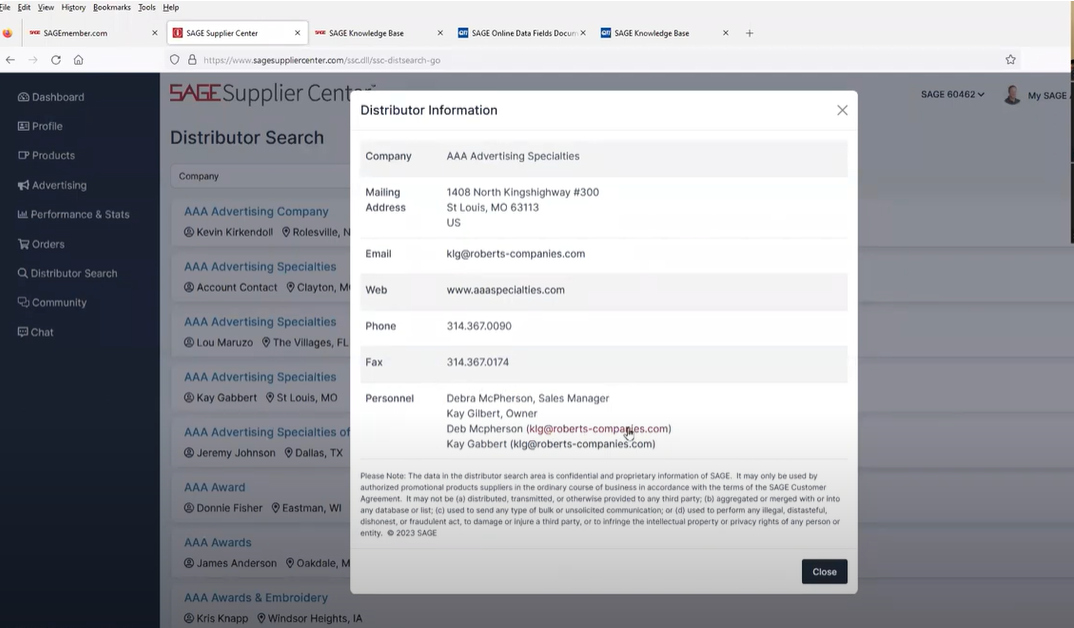The width and height of the screenshot is (1074, 628).
Task: Bookmark this page with star icon
Action: (x=1010, y=60)
